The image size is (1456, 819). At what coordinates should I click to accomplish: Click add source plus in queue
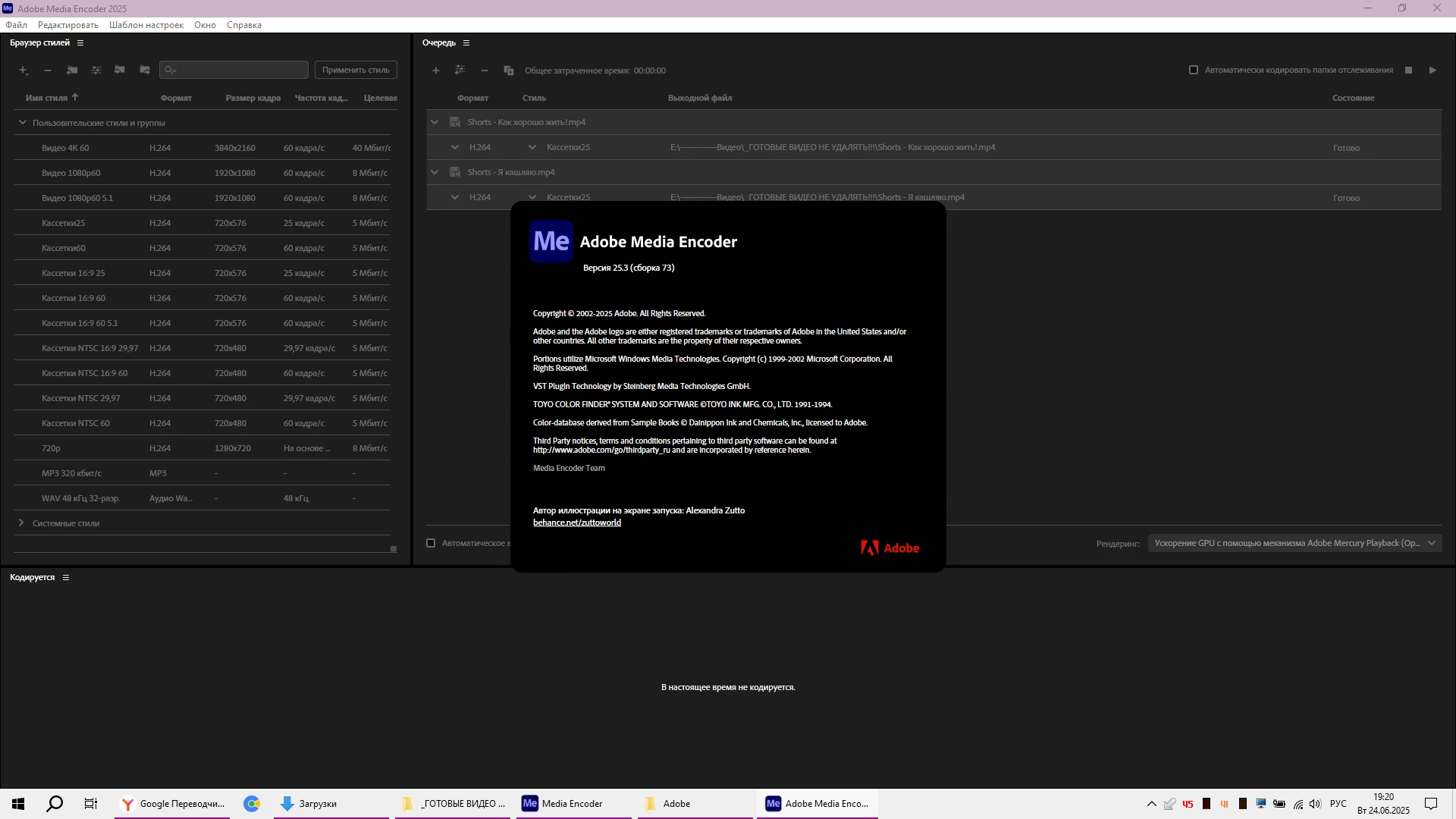pyautogui.click(x=435, y=71)
